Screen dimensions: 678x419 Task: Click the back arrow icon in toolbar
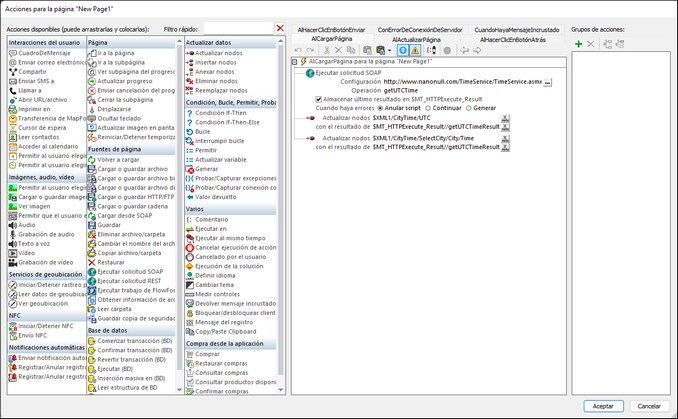465,51
